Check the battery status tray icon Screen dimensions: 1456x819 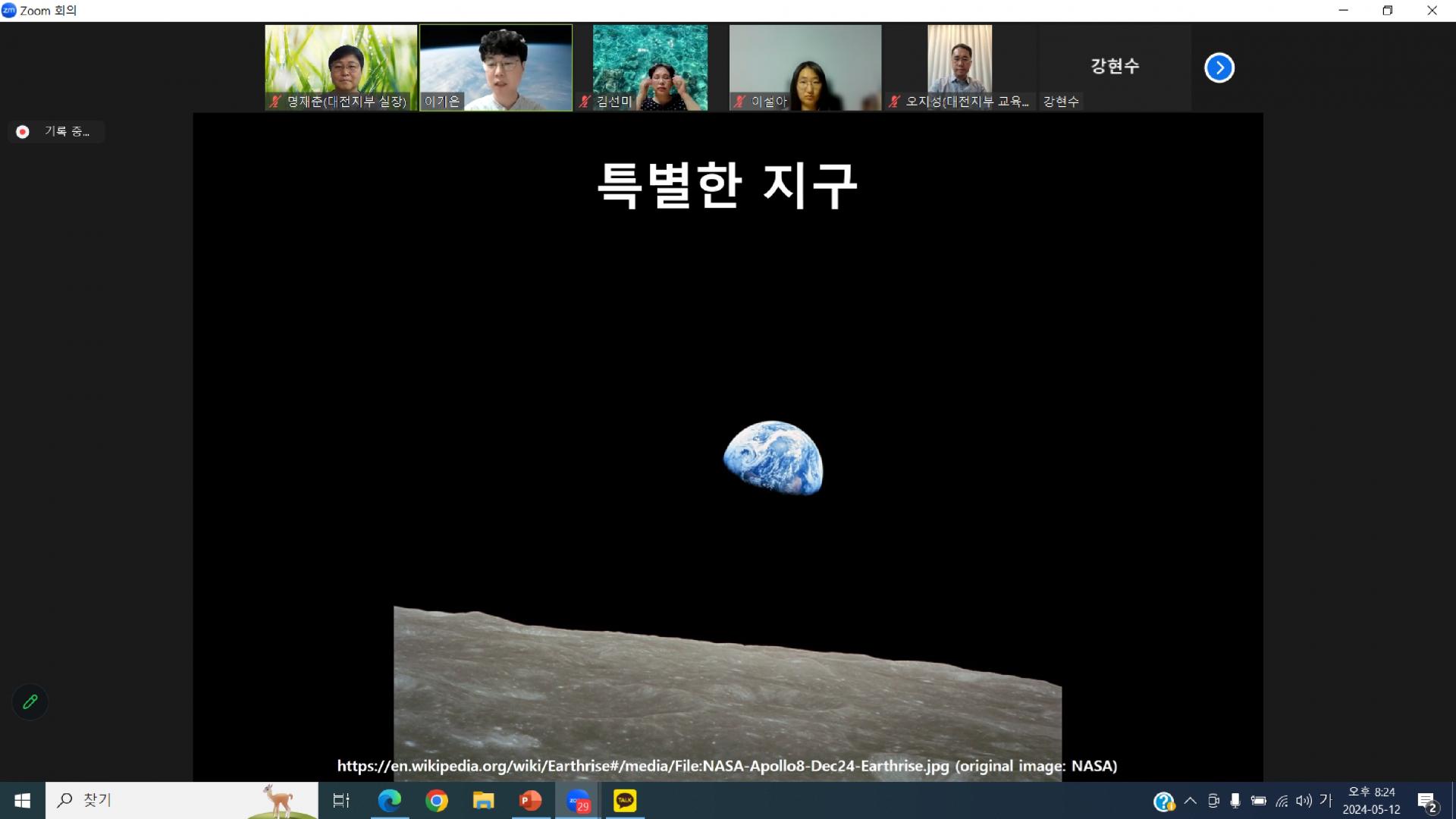pyautogui.click(x=1259, y=800)
